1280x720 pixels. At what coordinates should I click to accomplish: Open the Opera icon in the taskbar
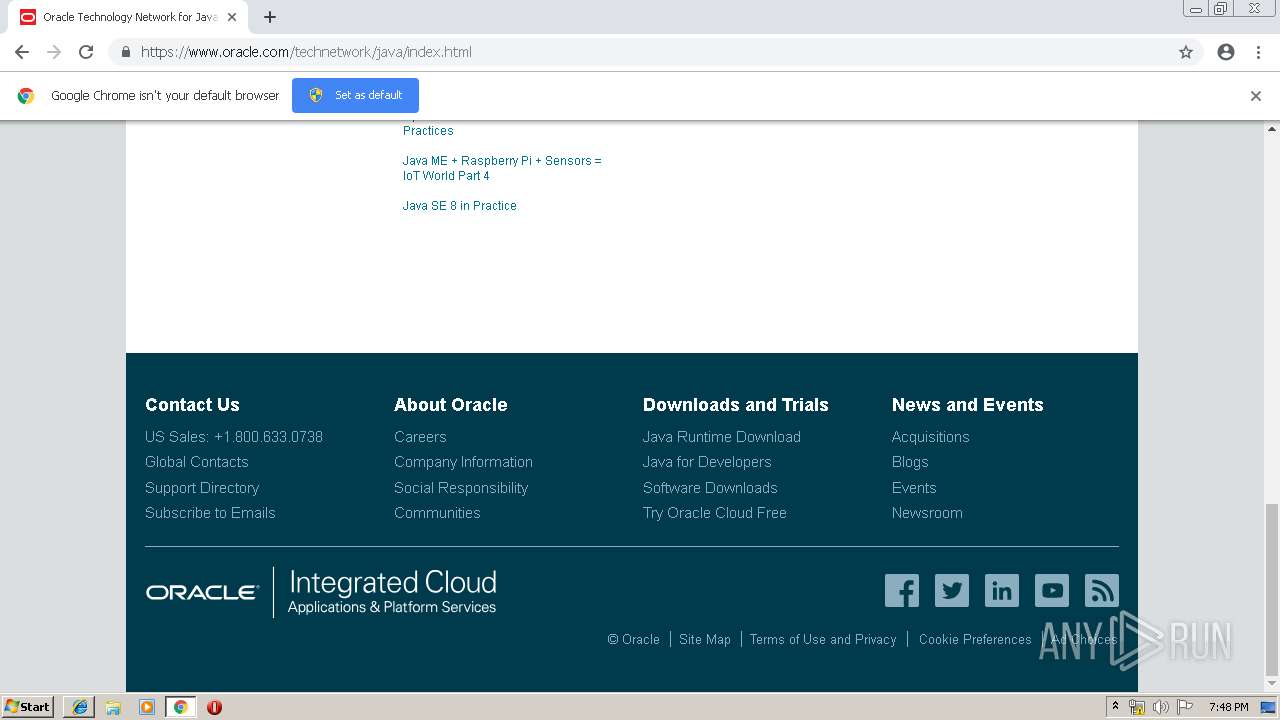tap(214, 707)
